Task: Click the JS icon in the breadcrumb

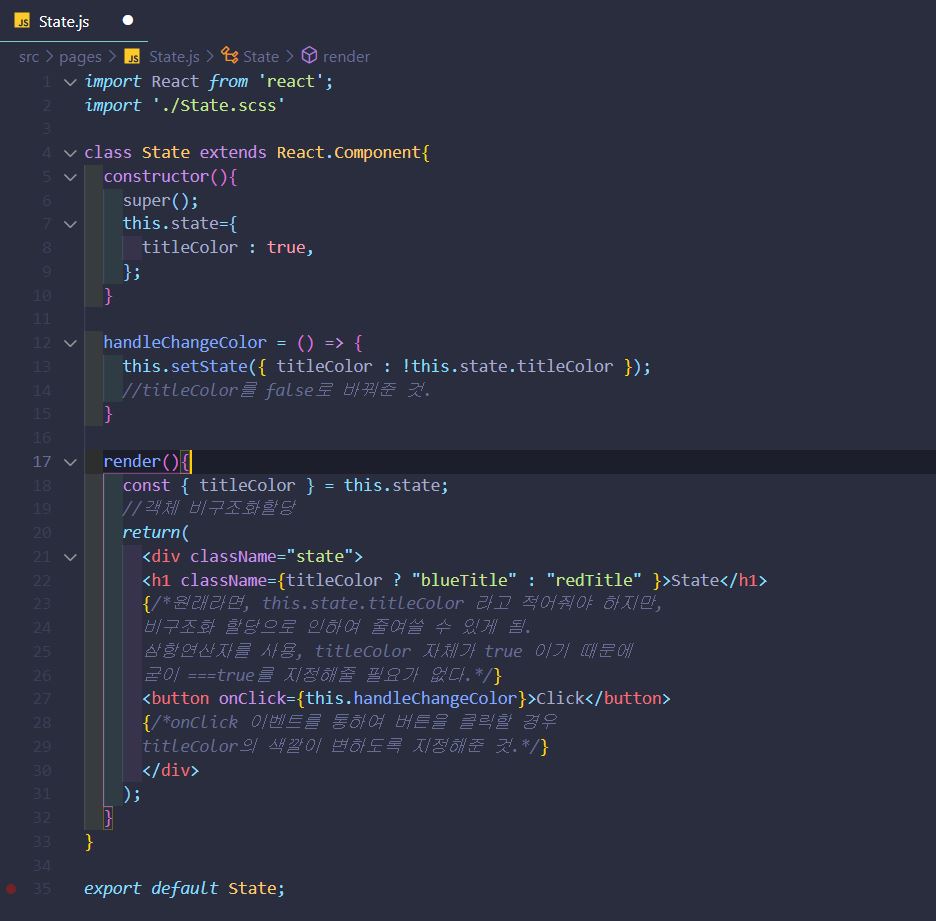Action: coord(132,57)
